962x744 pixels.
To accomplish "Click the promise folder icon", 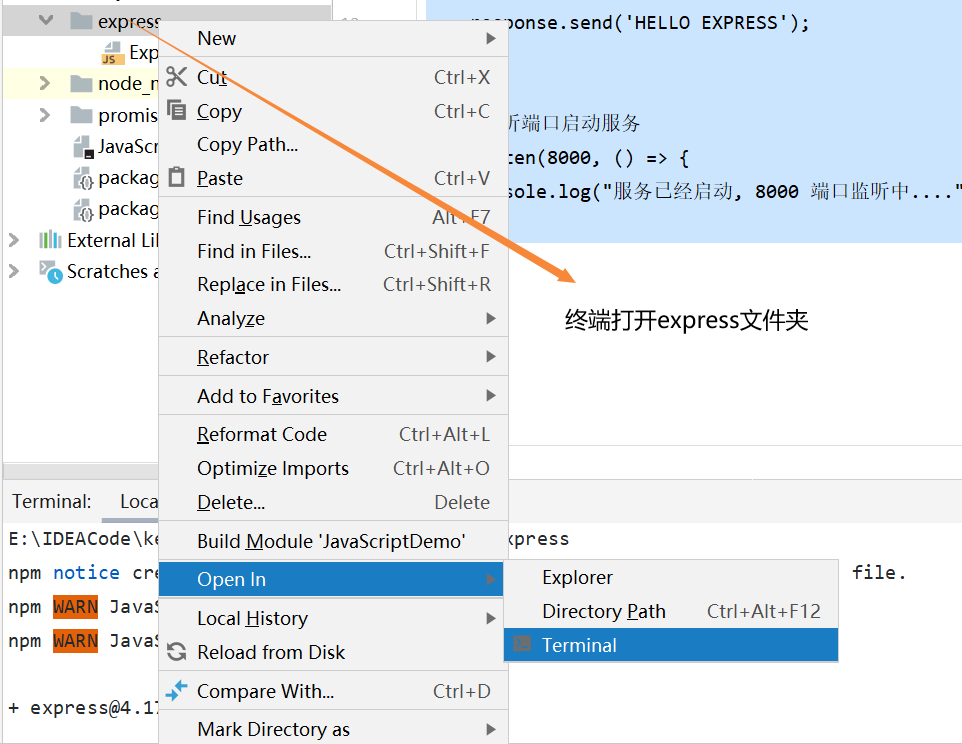I will pyautogui.click(x=81, y=115).
